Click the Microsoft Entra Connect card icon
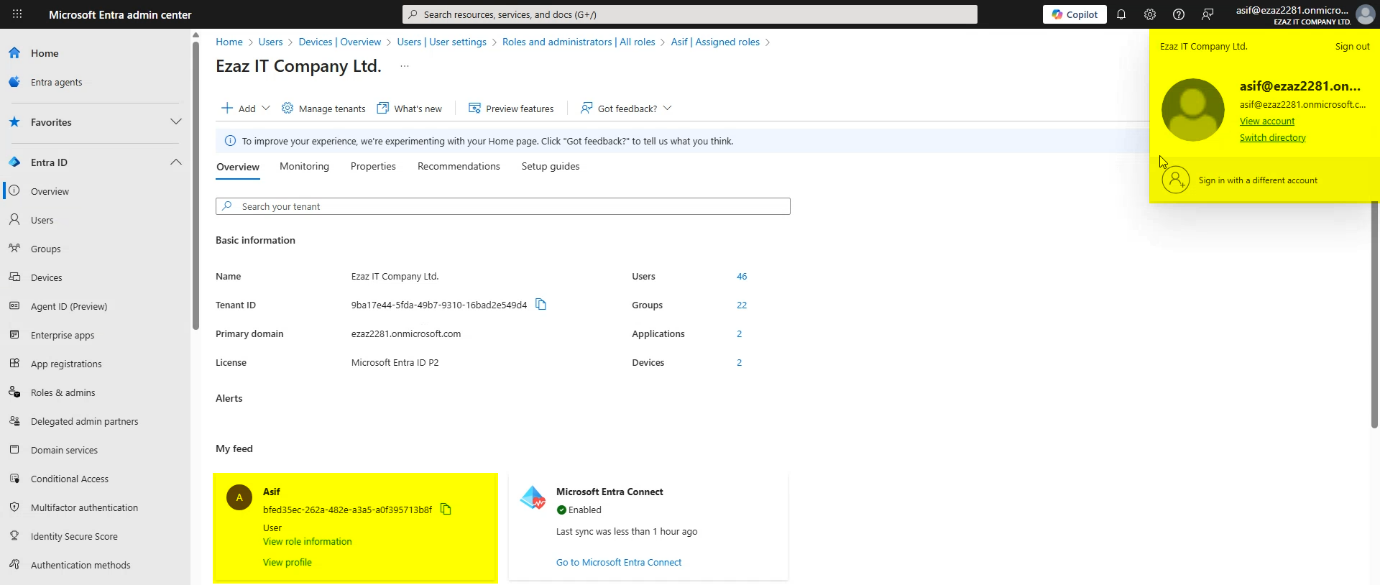This screenshot has height=585, width=1380. pos(532,497)
